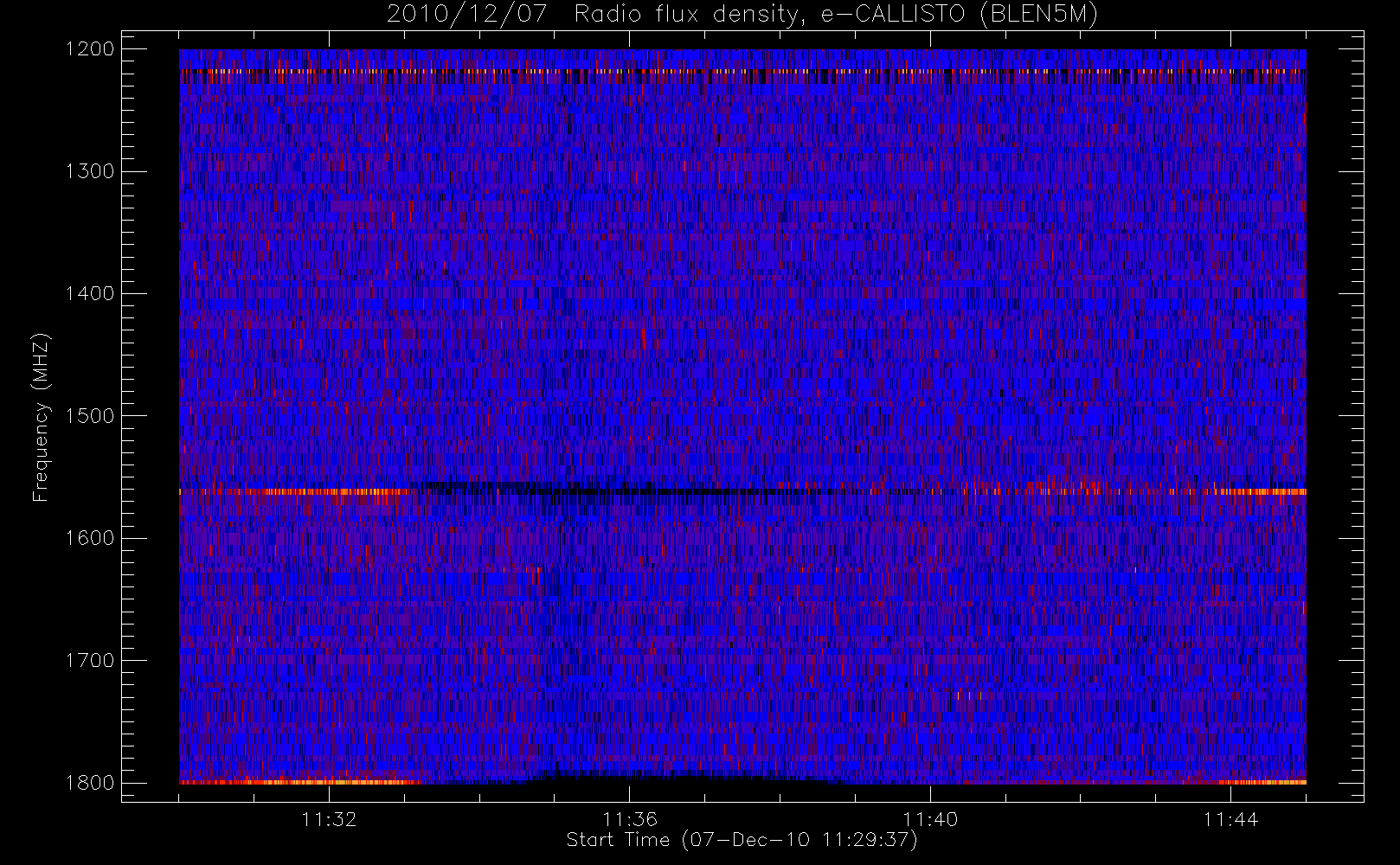Click the 11:44 time axis label

coord(1230,819)
